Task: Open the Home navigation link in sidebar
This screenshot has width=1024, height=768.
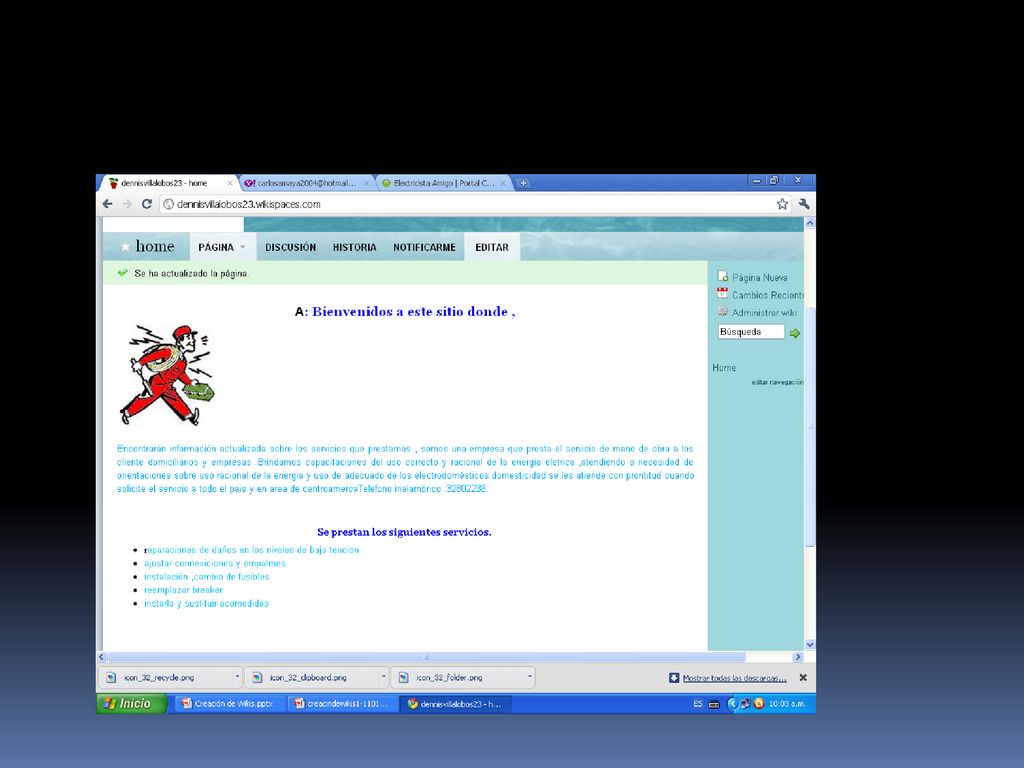Action: pos(724,368)
